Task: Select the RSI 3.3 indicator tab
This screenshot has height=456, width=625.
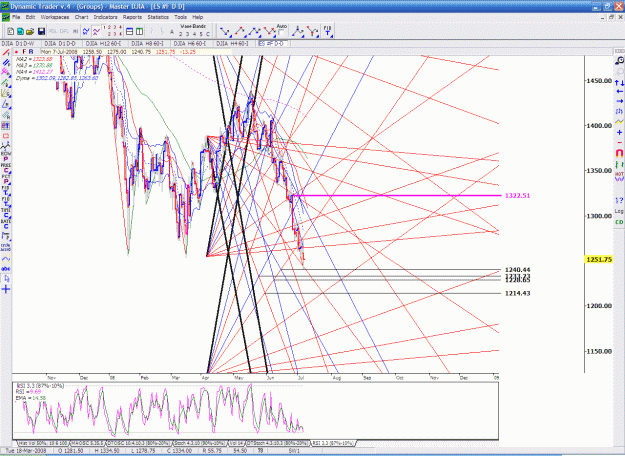Action: [333, 443]
